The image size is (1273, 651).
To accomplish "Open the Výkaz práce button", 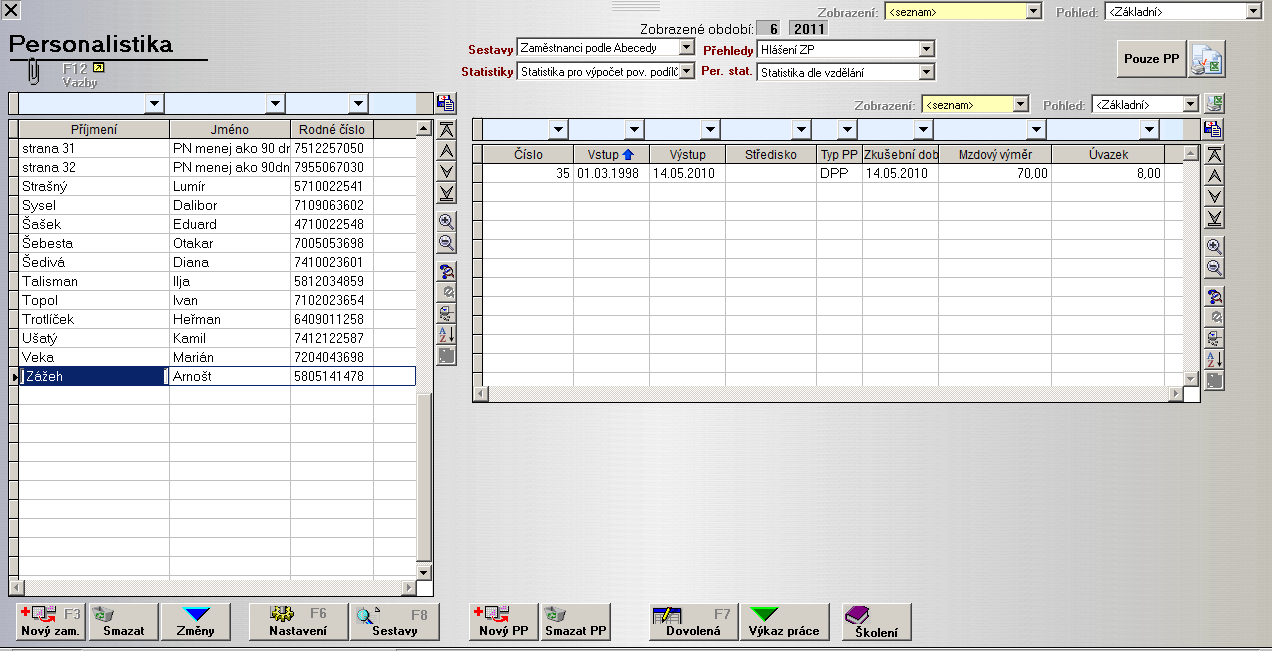I will 783,622.
